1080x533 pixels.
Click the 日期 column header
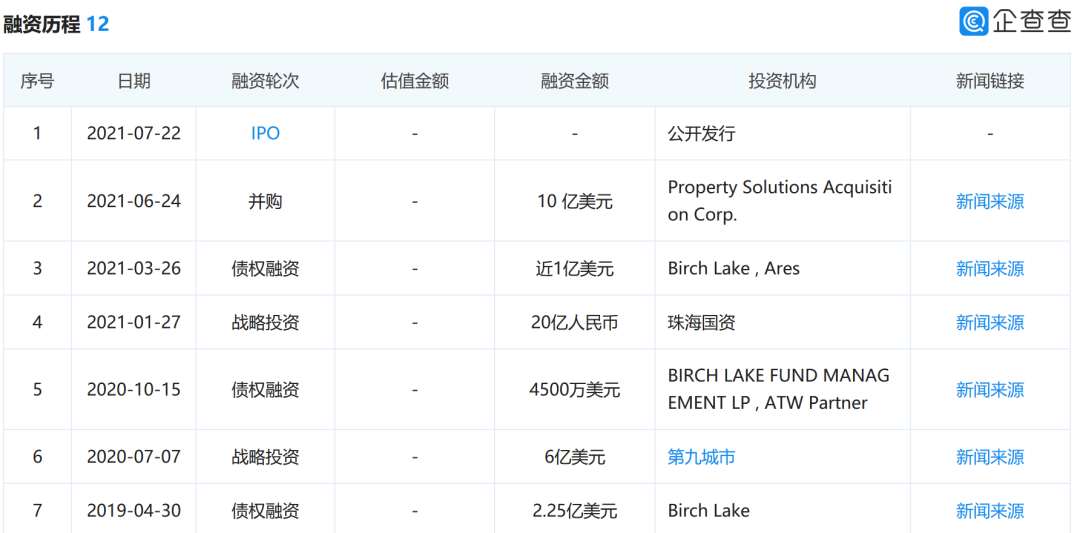(x=134, y=81)
